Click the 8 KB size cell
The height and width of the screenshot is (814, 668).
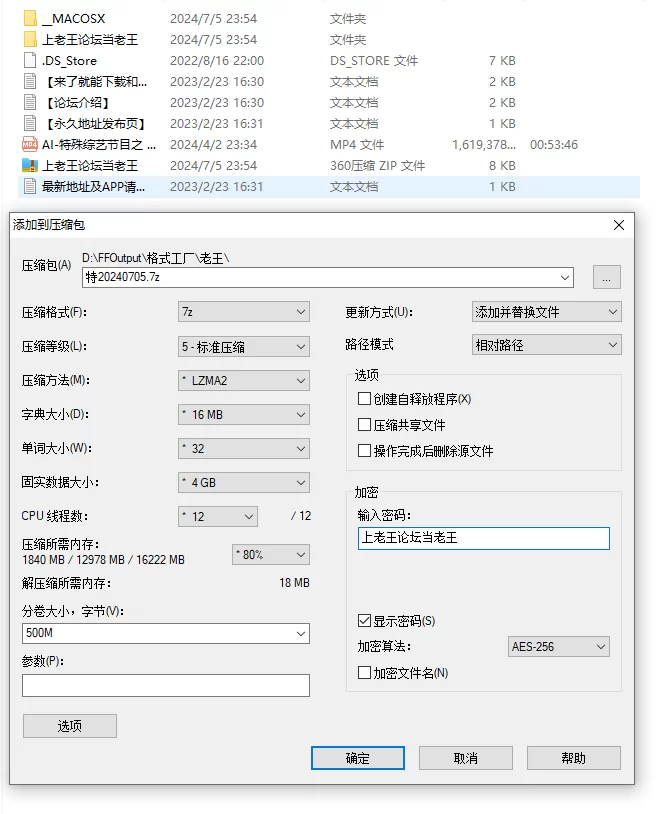coord(502,166)
